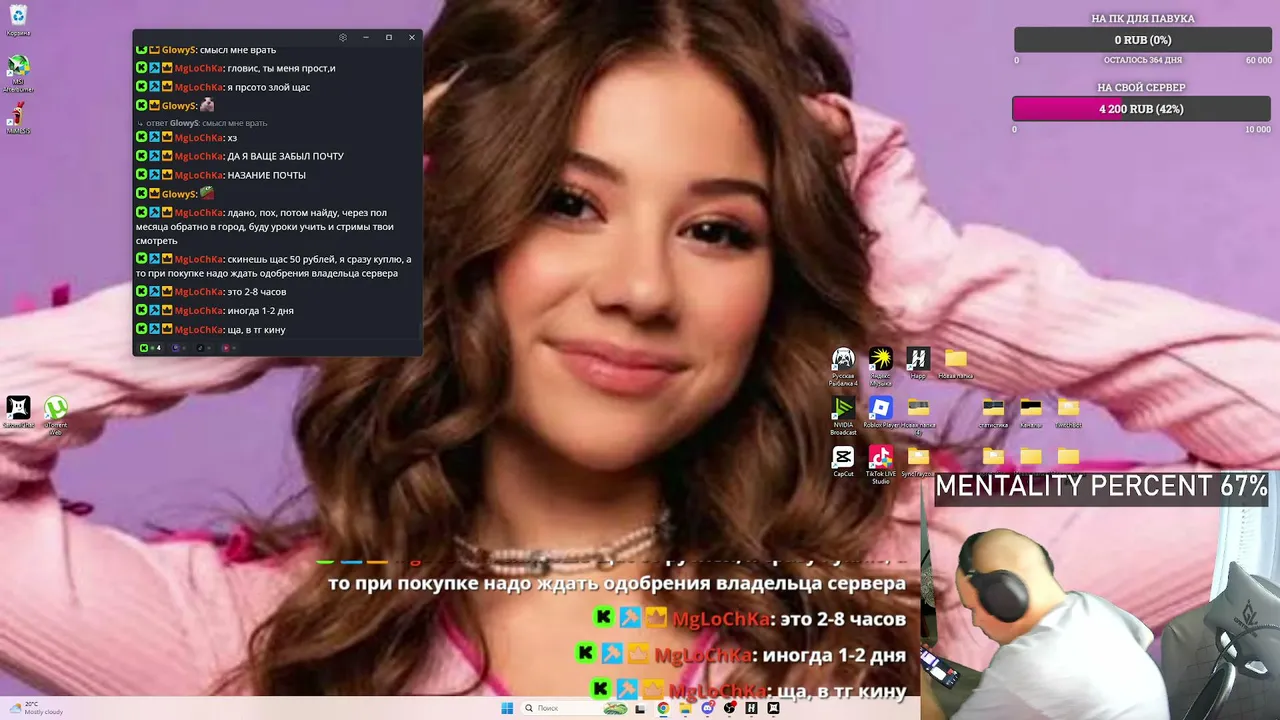
Task: Click chat message 'я прсото злой щас'
Action: pos(268,87)
